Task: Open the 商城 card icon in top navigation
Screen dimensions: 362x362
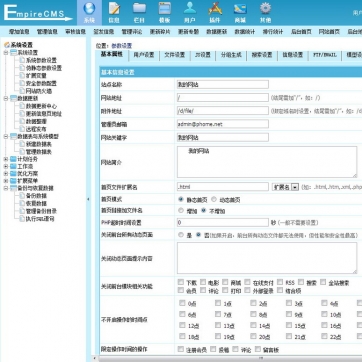Action: click(x=240, y=9)
